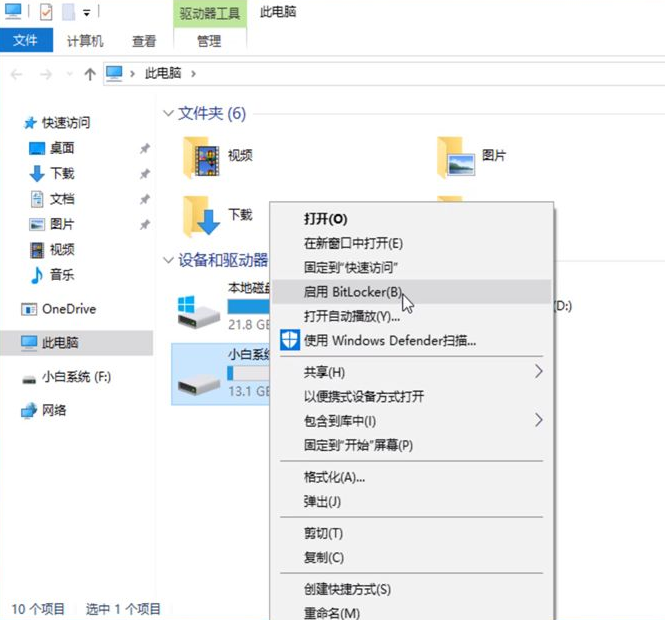Open the Pictures folder icon
The width and height of the screenshot is (665, 620).
click(x=456, y=156)
